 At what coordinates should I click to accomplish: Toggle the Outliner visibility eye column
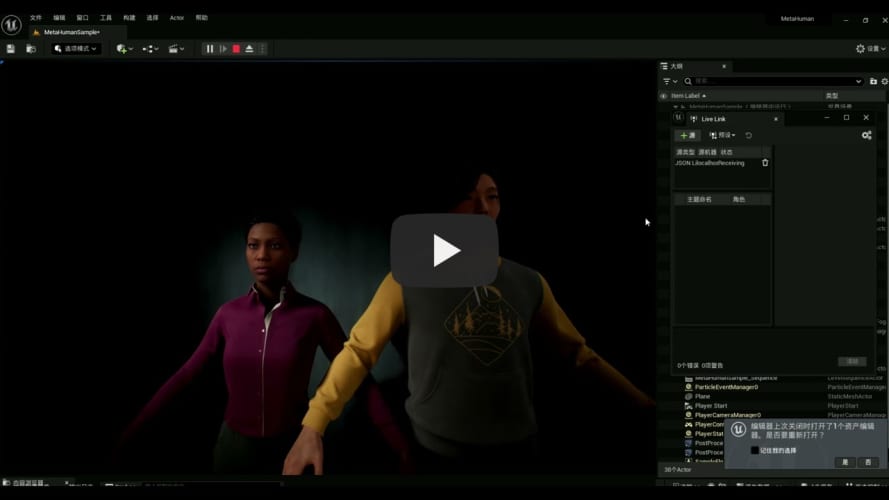click(663, 96)
